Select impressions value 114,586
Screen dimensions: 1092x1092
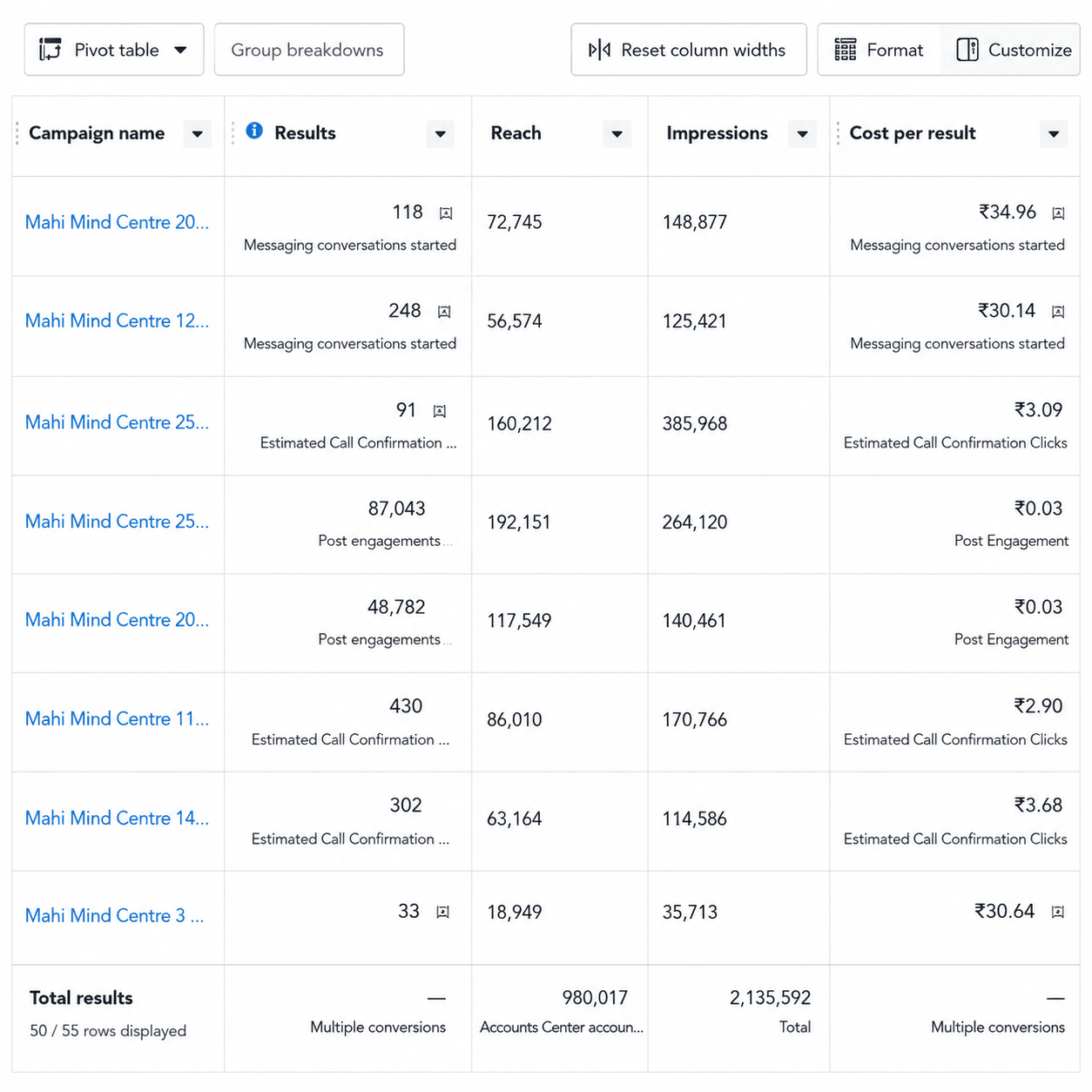[x=694, y=819]
